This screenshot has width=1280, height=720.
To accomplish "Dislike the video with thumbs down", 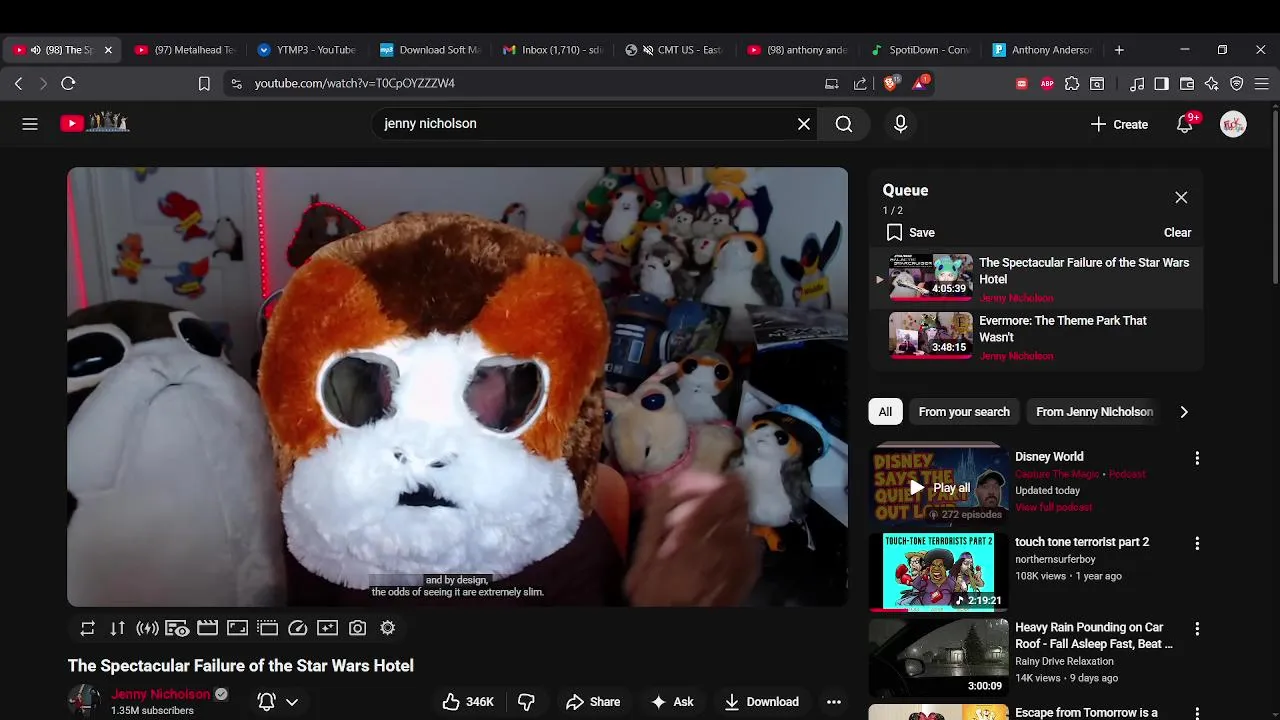I will pyautogui.click(x=526, y=702).
